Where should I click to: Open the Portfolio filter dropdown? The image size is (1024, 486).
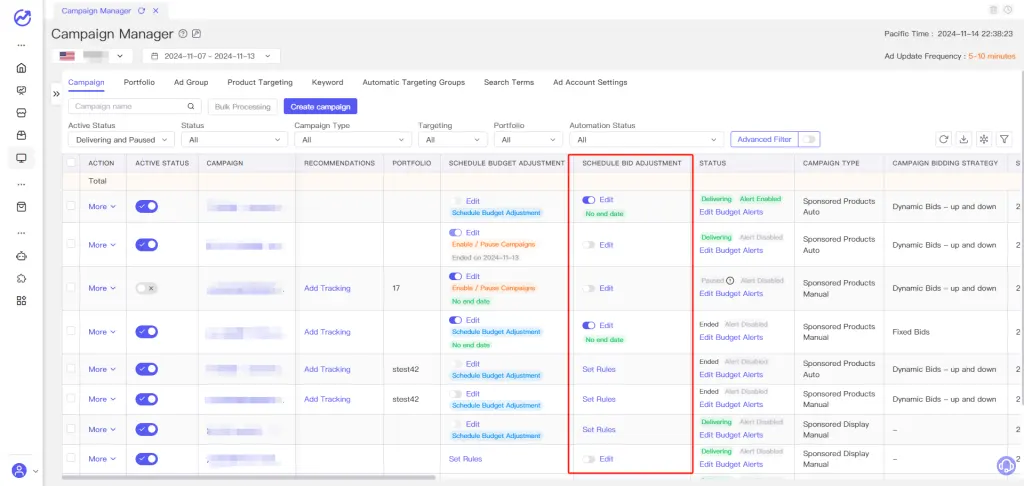(x=528, y=140)
